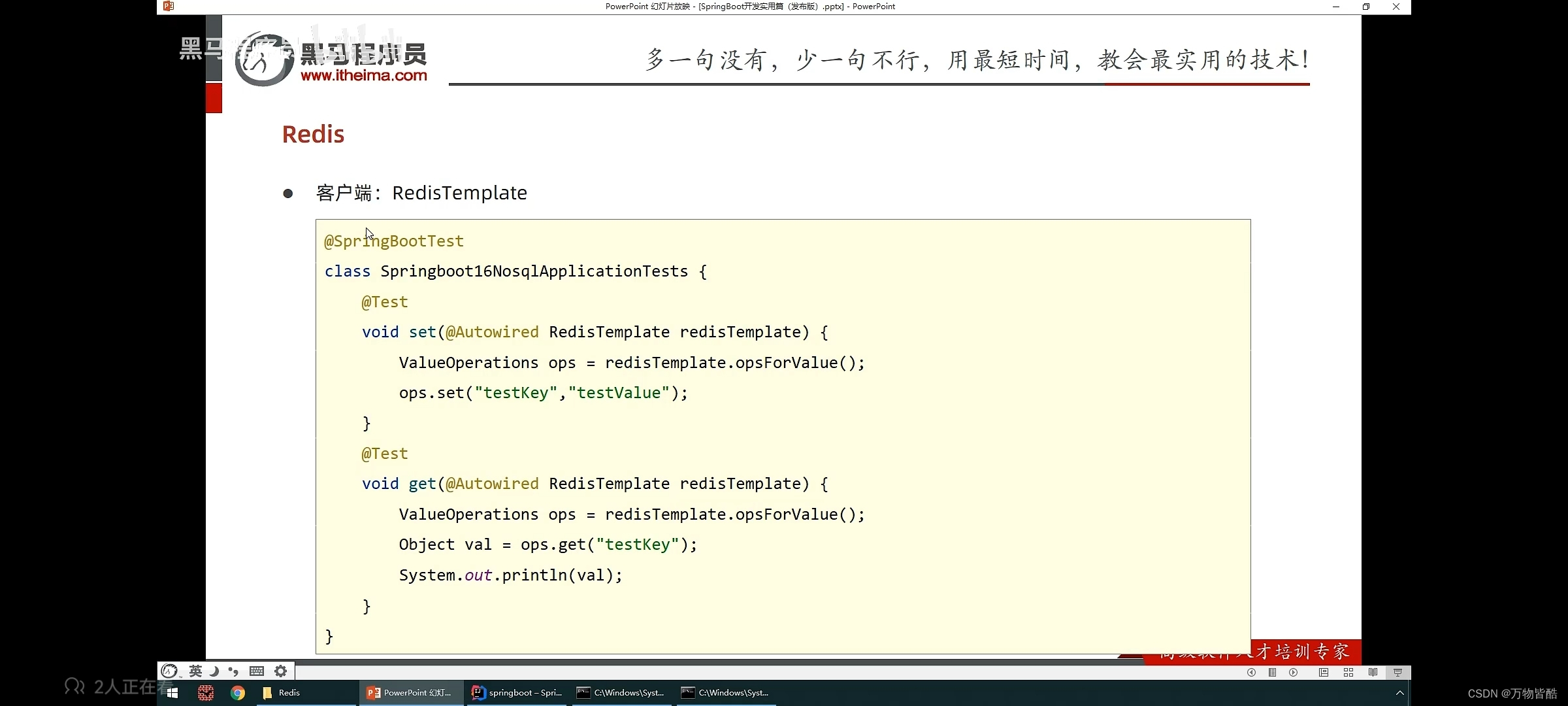The height and width of the screenshot is (706, 1568).
Task: Open Google Chrome from taskbar
Action: pyautogui.click(x=238, y=693)
